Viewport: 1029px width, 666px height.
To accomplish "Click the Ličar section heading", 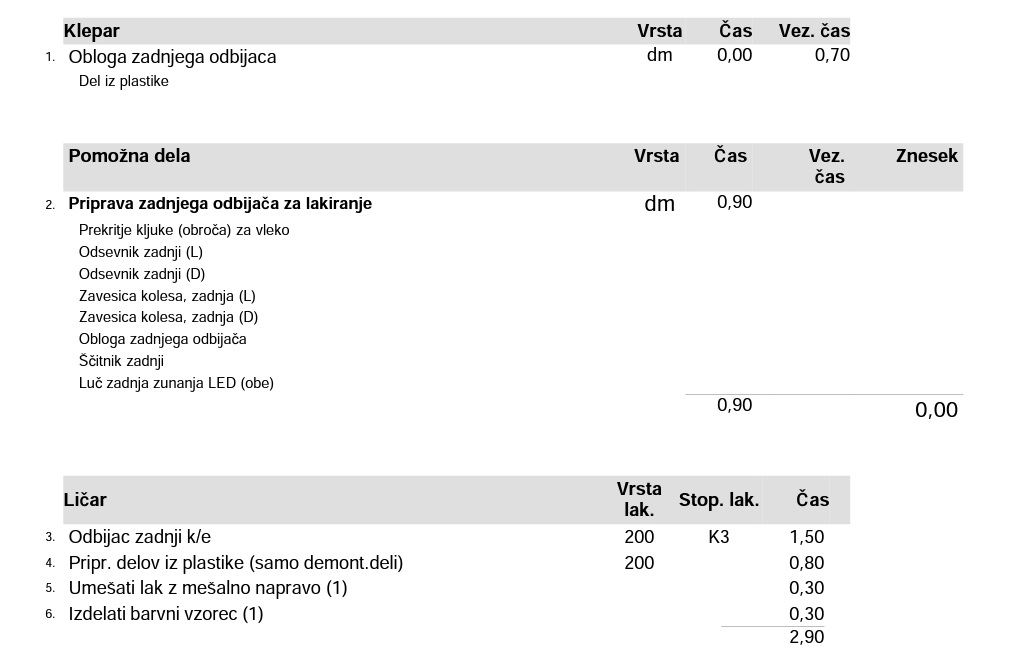I will pos(87,500).
